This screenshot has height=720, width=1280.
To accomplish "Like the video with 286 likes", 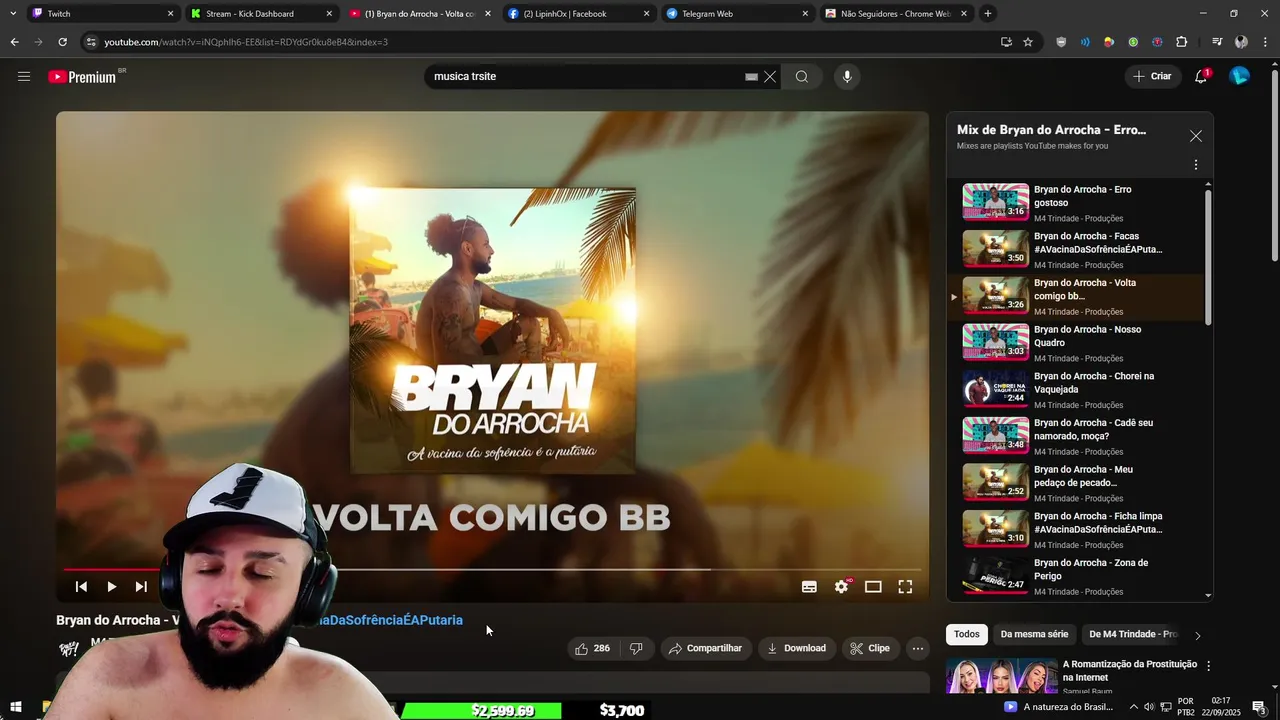I will click(592, 648).
